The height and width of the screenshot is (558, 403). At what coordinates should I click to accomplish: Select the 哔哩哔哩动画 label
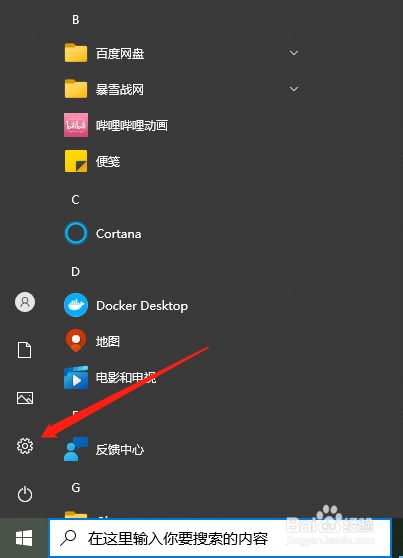pos(132,126)
